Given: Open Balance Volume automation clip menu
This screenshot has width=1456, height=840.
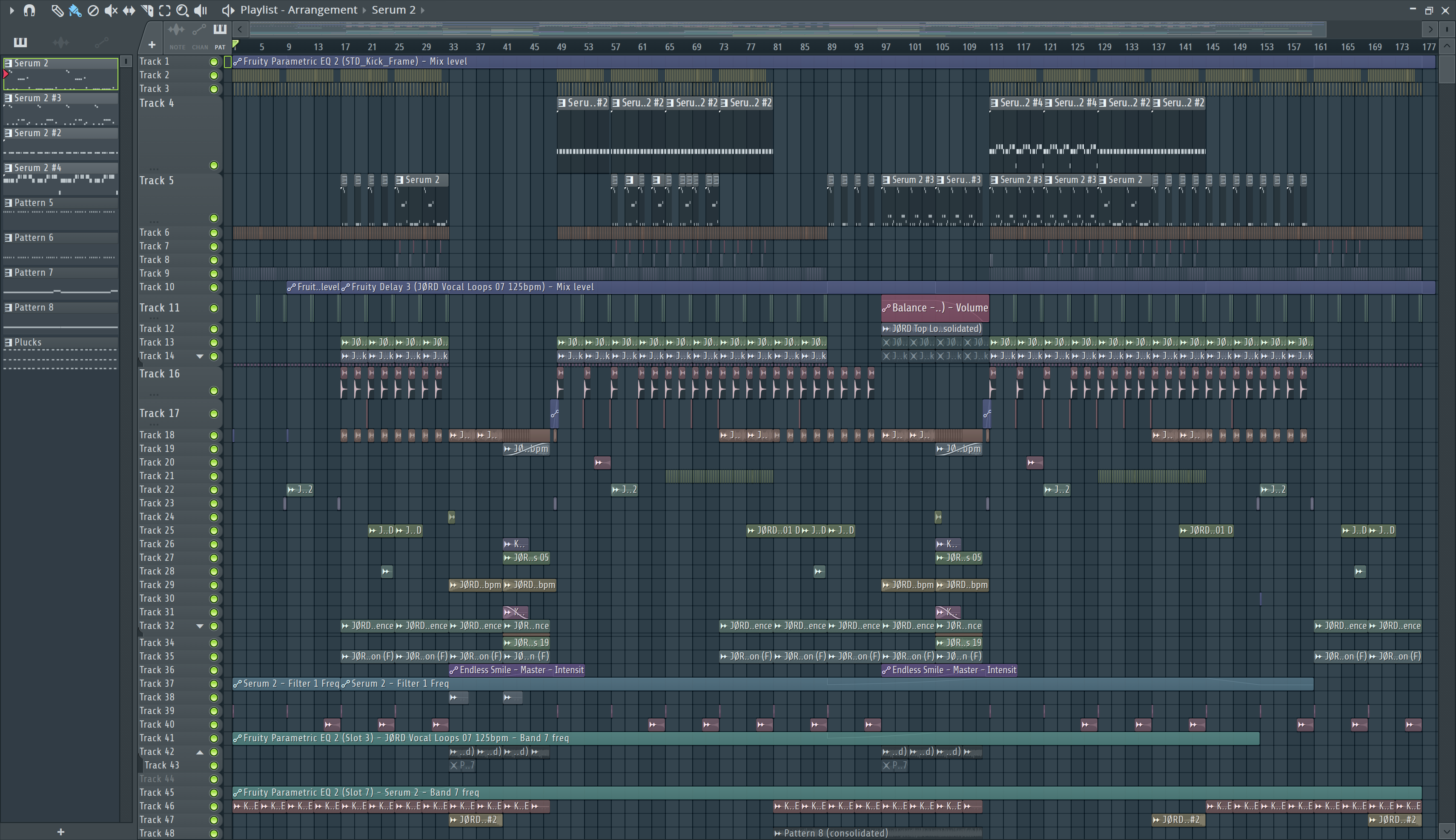Looking at the screenshot, I should (x=886, y=308).
